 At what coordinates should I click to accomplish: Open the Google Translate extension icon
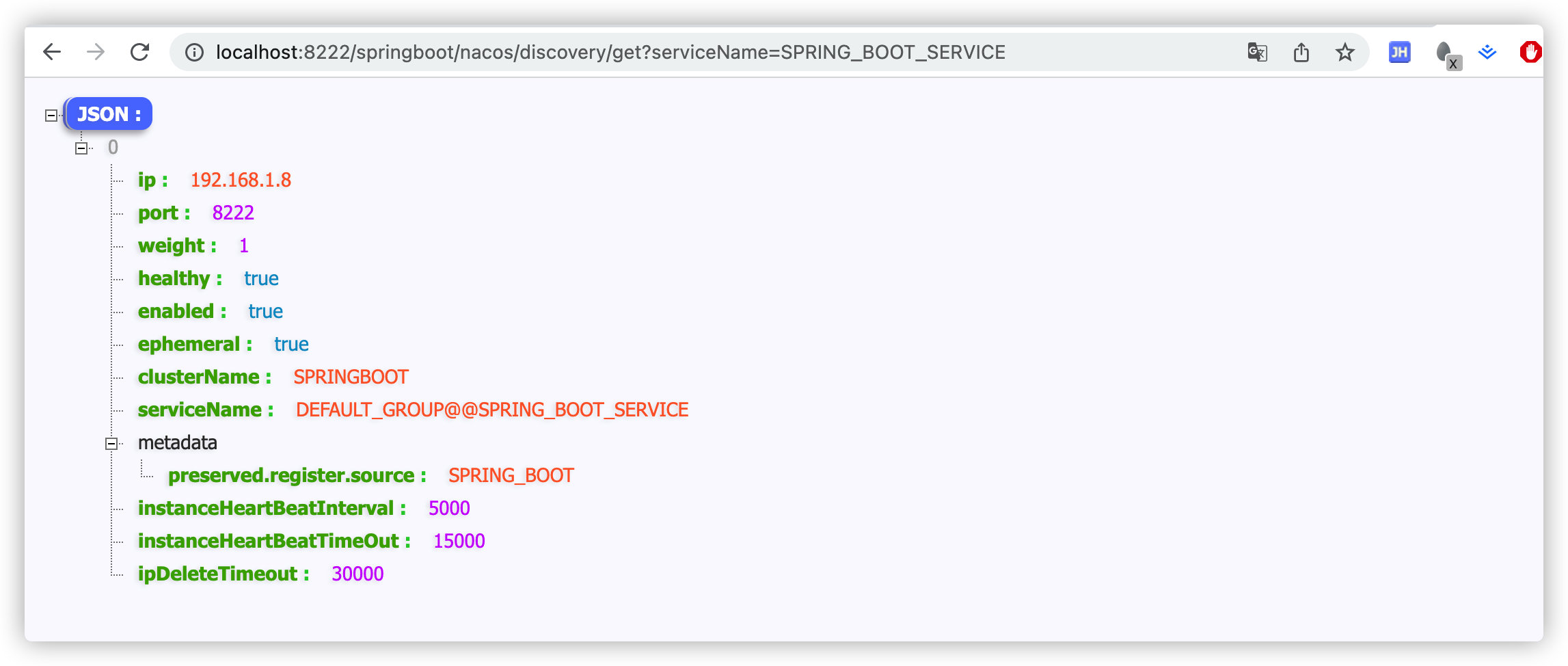[x=1258, y=51]
